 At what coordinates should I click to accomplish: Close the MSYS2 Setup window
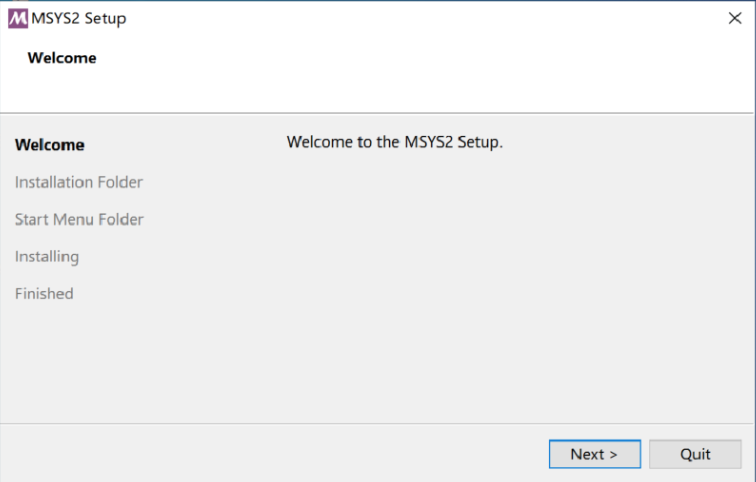tap(735, 19)
